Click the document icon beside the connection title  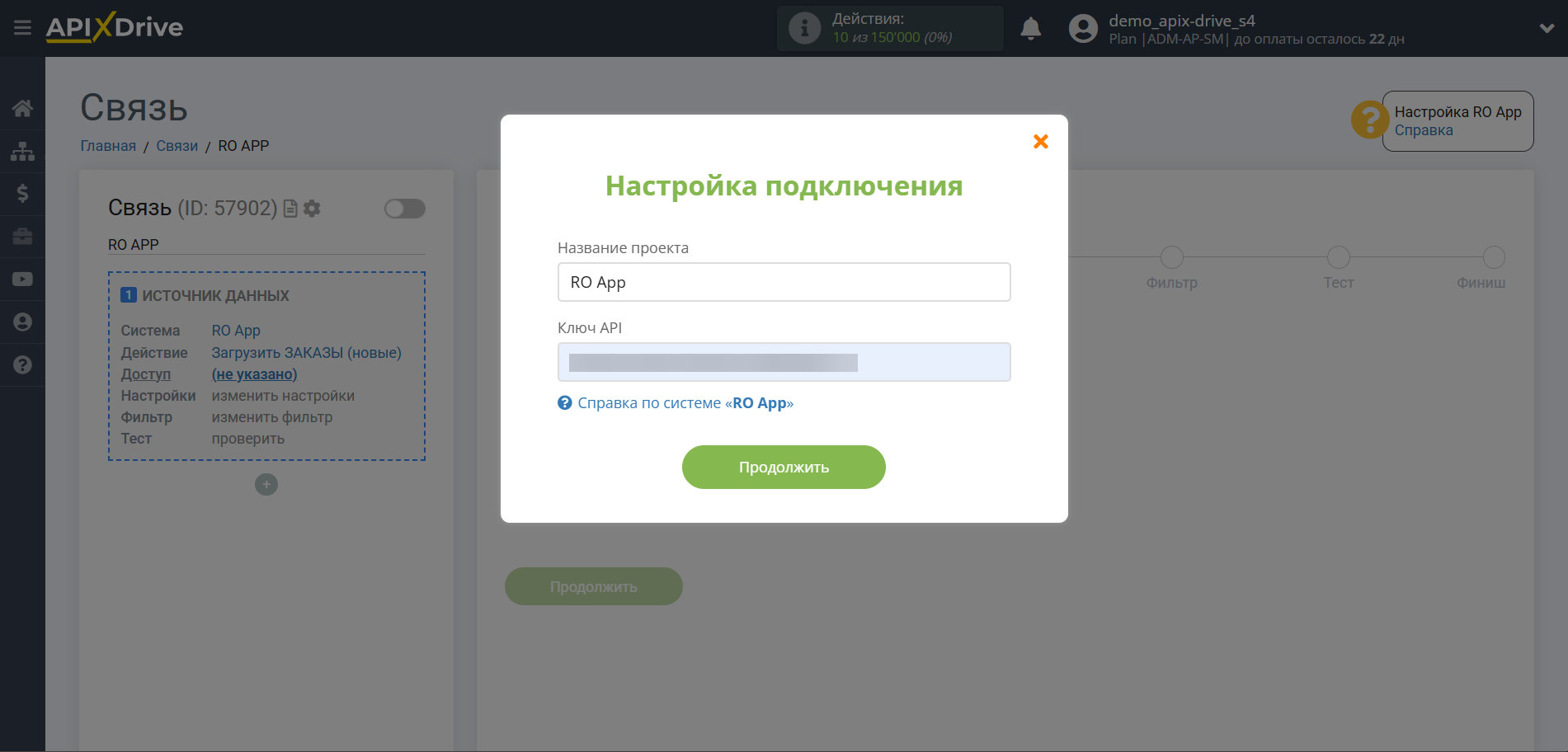pos(290,209)
